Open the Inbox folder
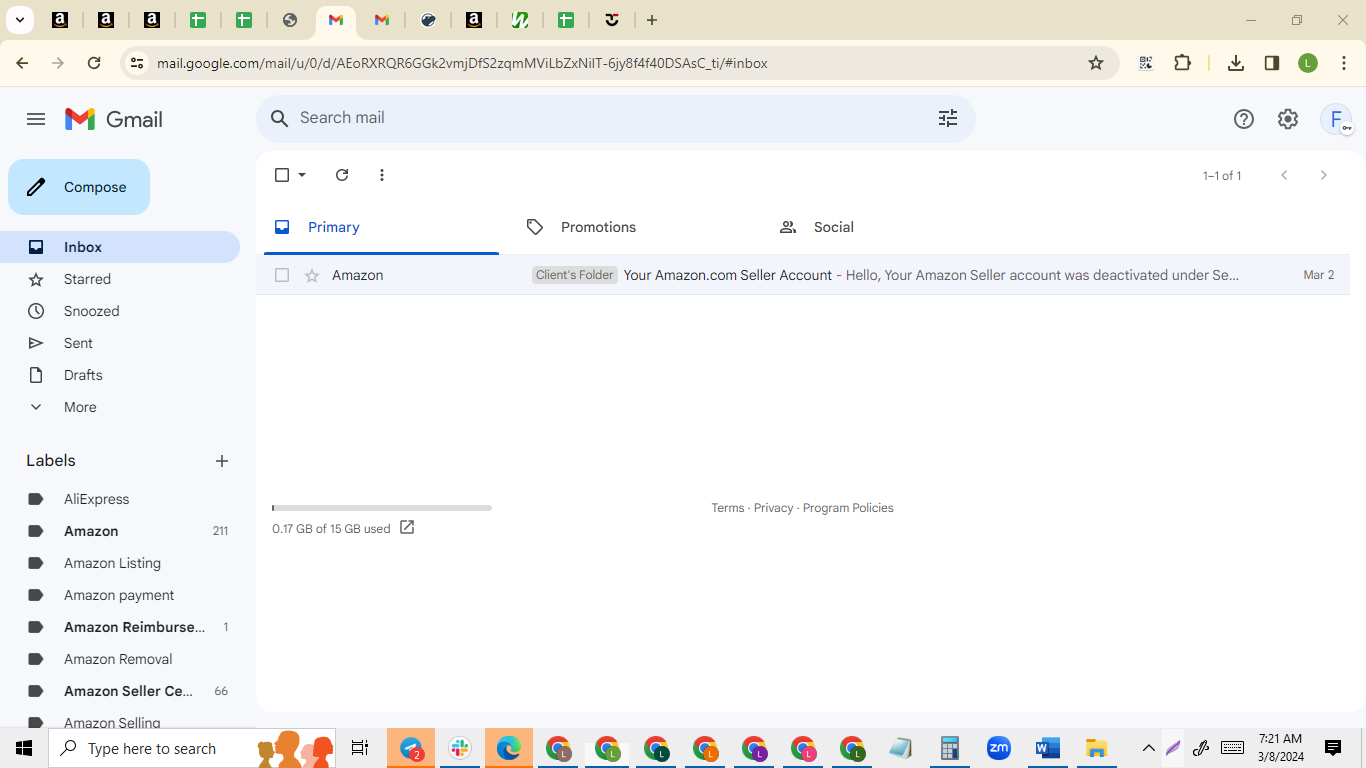The height and width of the screenshot is (768, 1366). coord(120,247)
